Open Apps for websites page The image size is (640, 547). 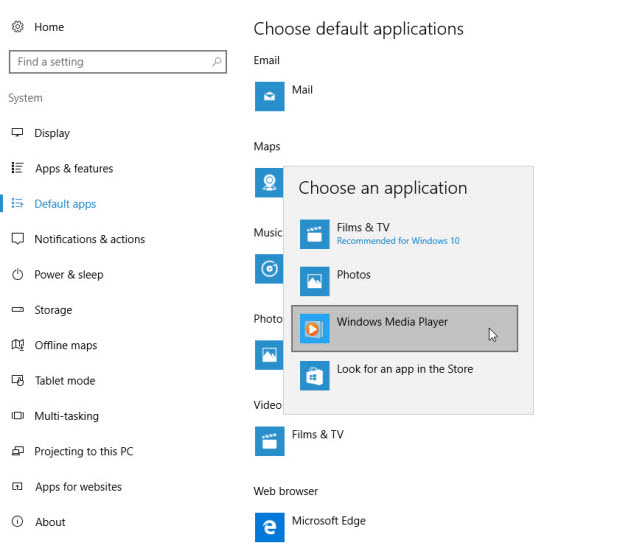pos(78,487)
